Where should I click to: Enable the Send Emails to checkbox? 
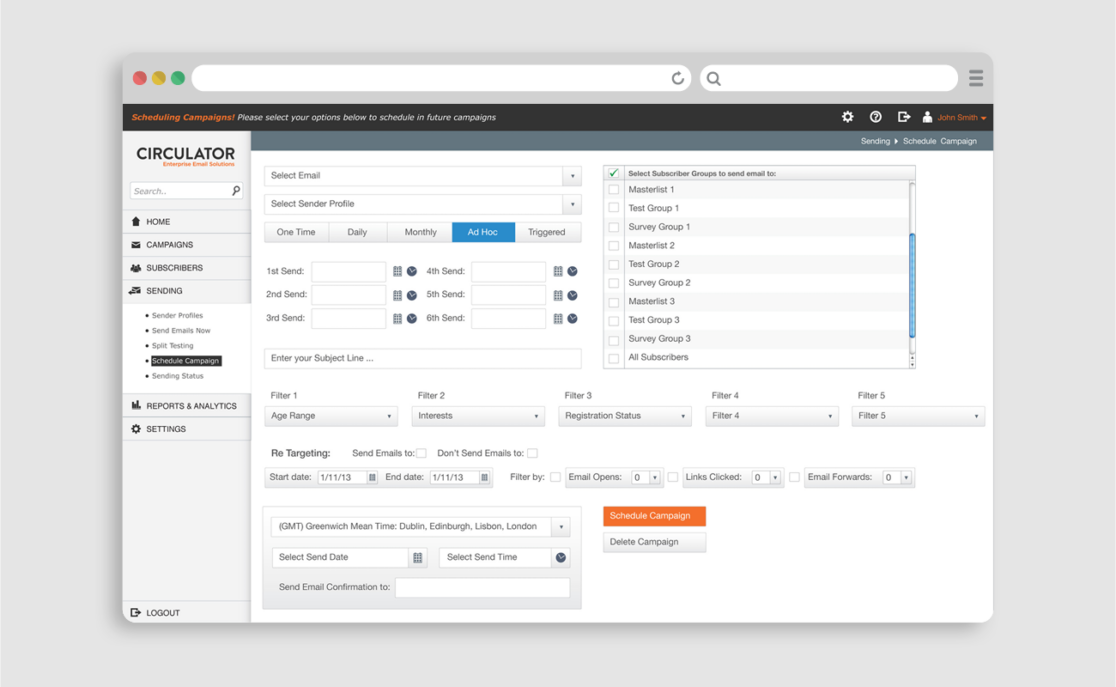coord(421,453)
